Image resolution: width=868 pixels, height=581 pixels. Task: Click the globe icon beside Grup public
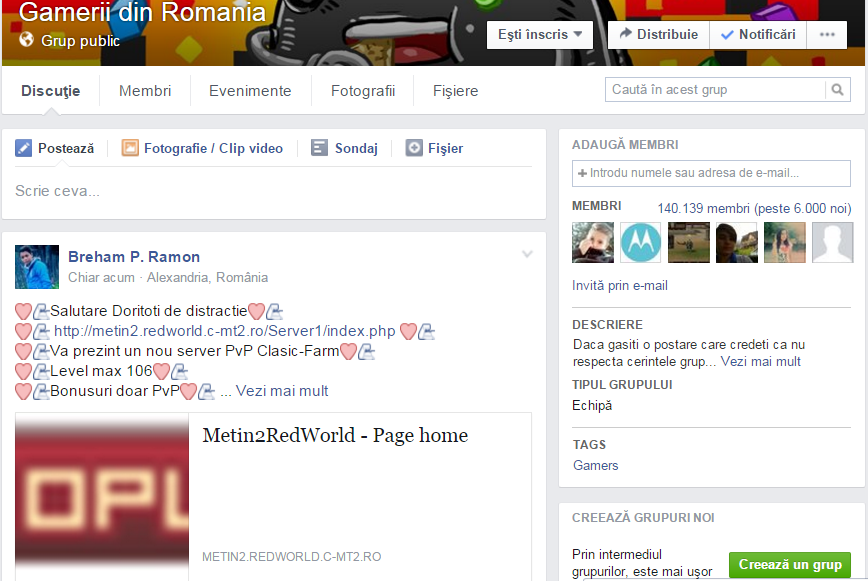pyautogui.click(x=26, y=40)
